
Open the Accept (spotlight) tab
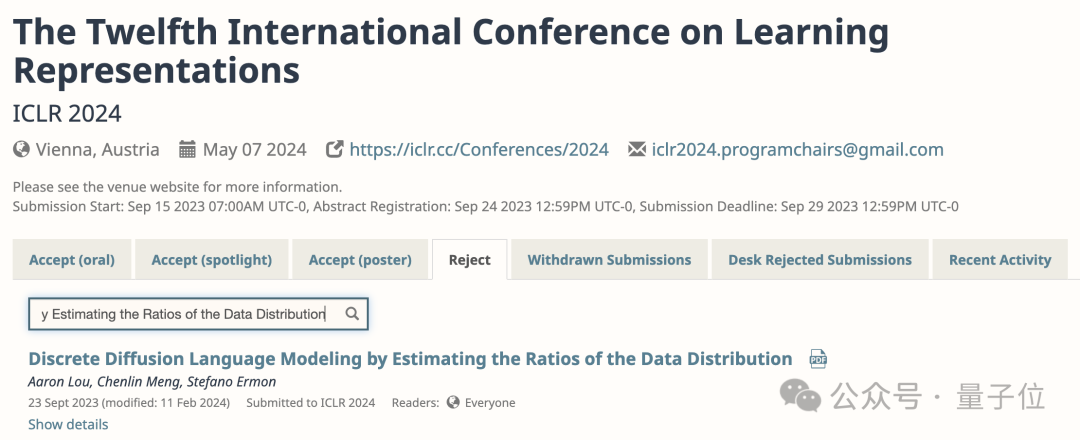(211, 260)
